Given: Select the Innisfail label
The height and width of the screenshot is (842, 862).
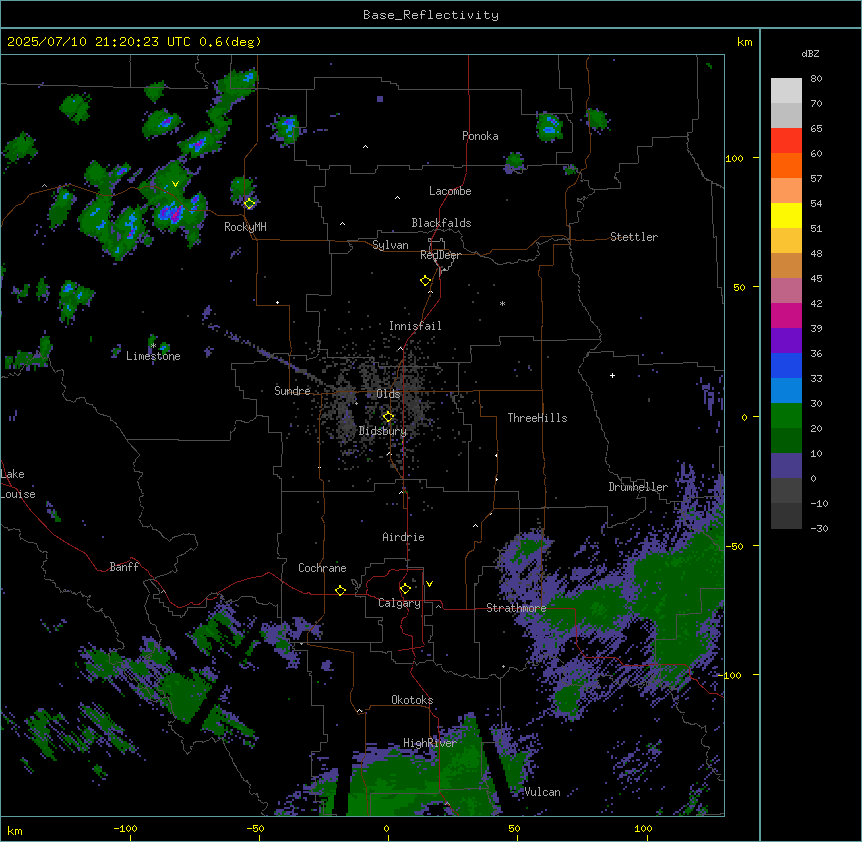Looking at the screenshot, I should click(415, 326).
